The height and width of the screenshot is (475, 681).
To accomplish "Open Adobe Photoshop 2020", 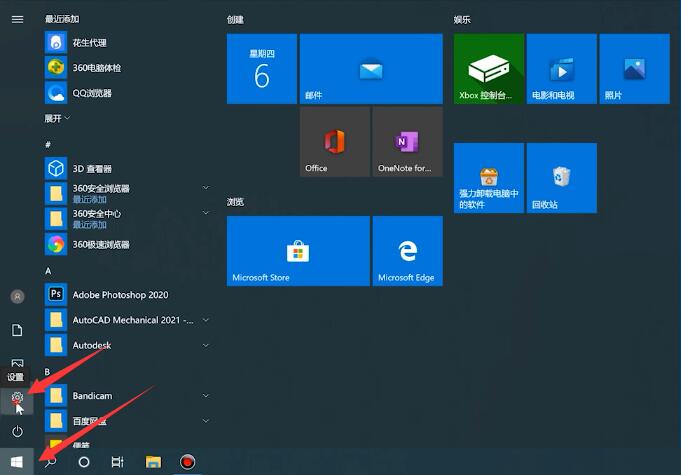I will tap(127, 295).
